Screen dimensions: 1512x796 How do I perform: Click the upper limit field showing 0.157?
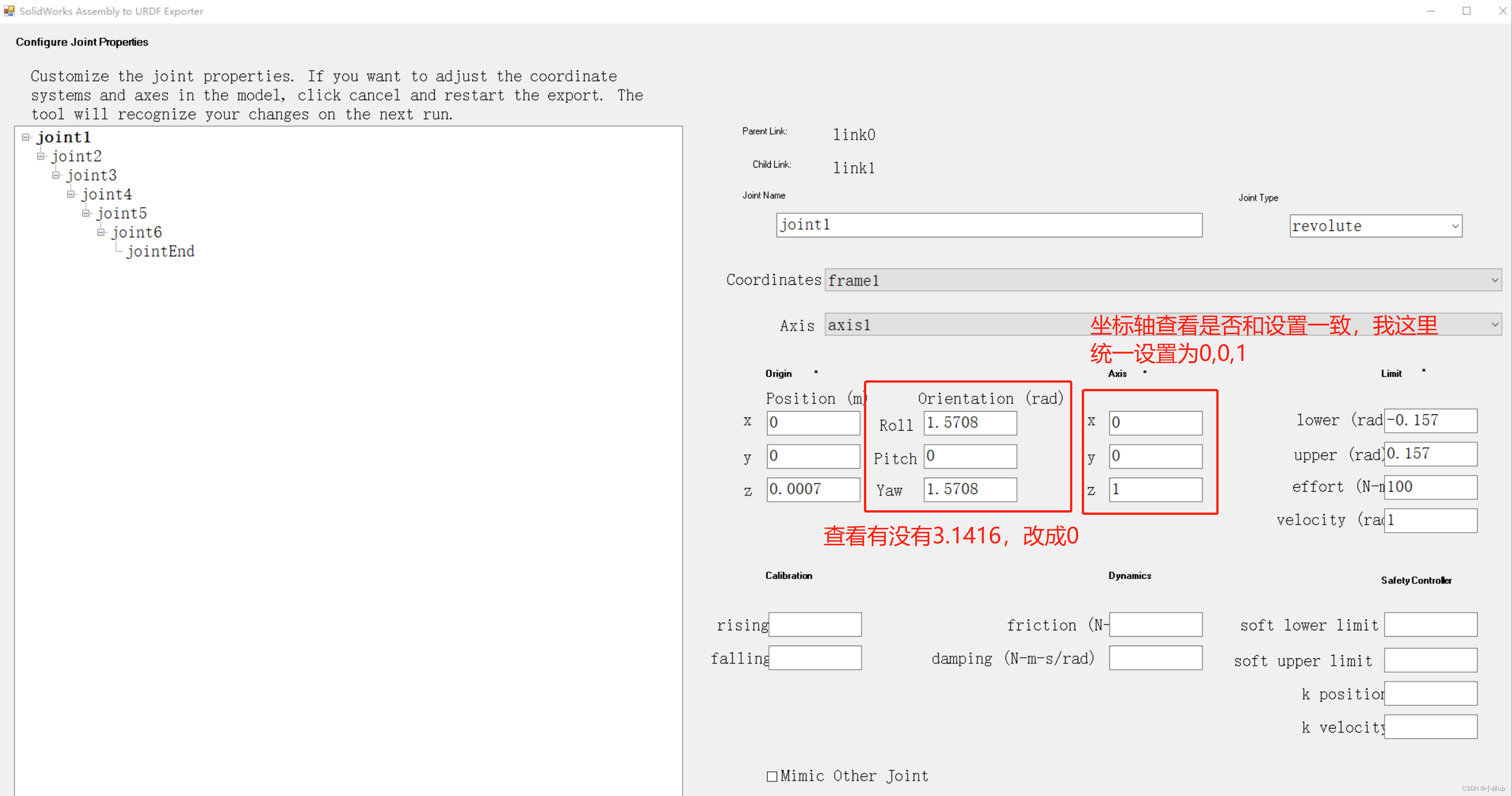1430,454
